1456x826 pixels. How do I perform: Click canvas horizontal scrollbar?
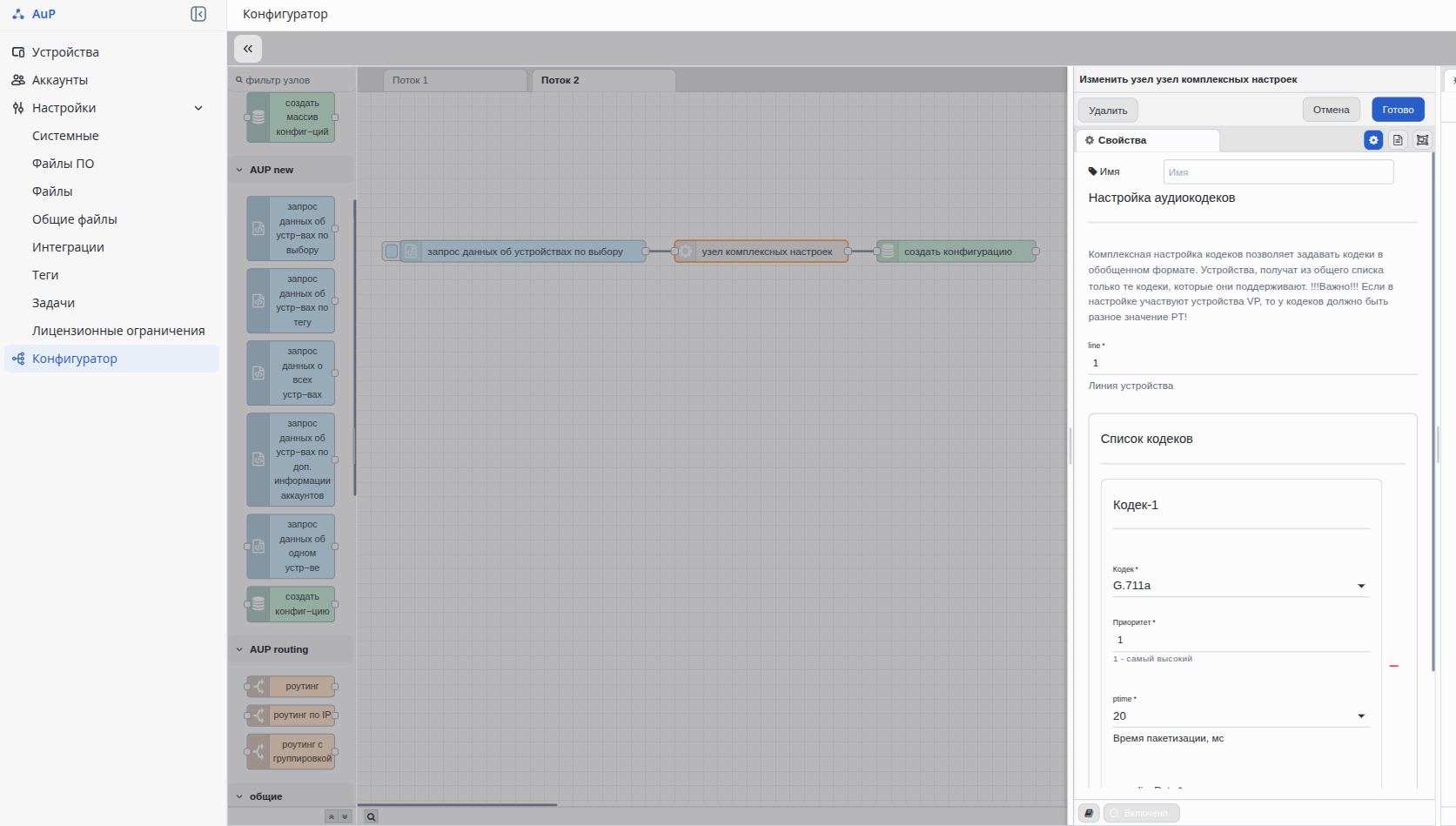[457, 805]
